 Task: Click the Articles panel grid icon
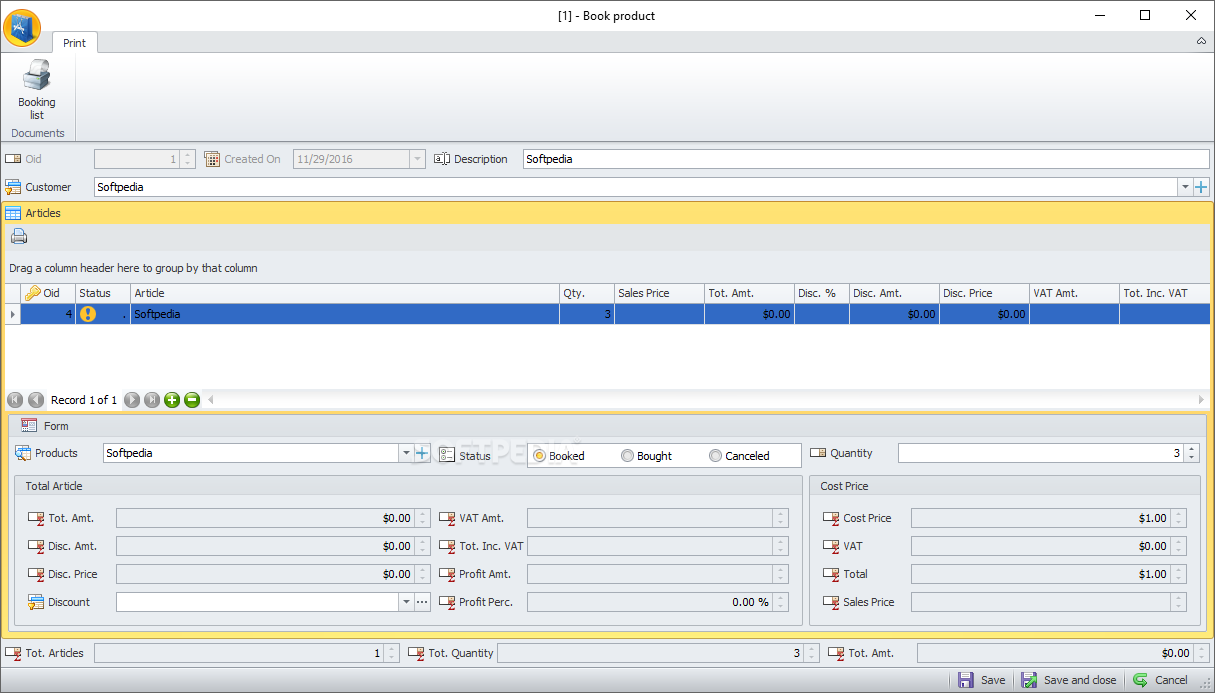coord(14,213)
